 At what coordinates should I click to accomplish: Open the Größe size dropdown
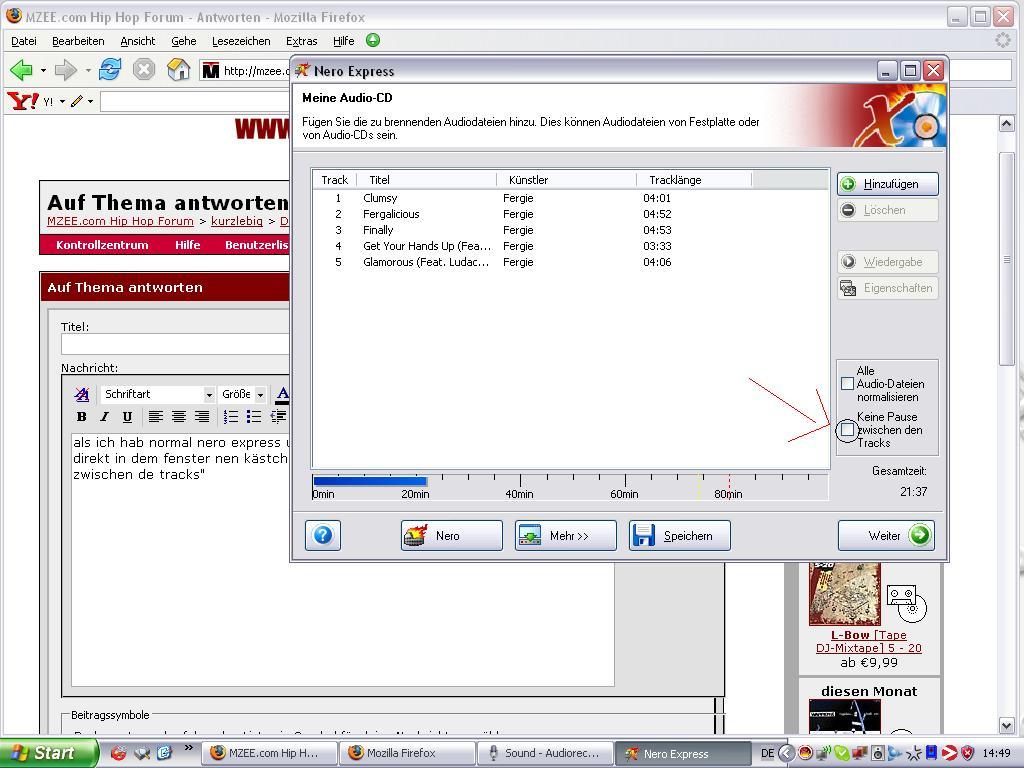pyautogui.click(x=243, y=394)
